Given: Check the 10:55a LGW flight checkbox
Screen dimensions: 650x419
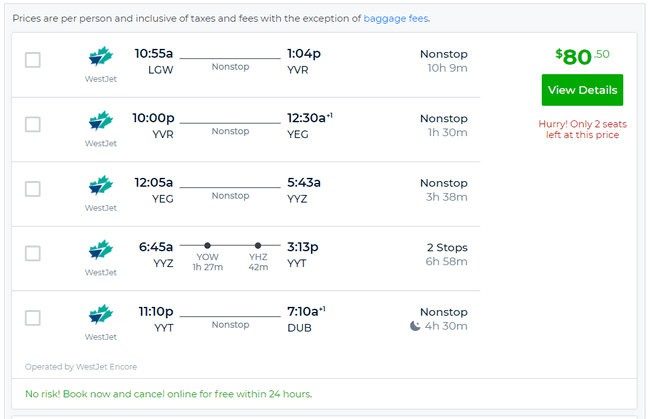Looking at the screenshot, I should [x=33, y=60].
